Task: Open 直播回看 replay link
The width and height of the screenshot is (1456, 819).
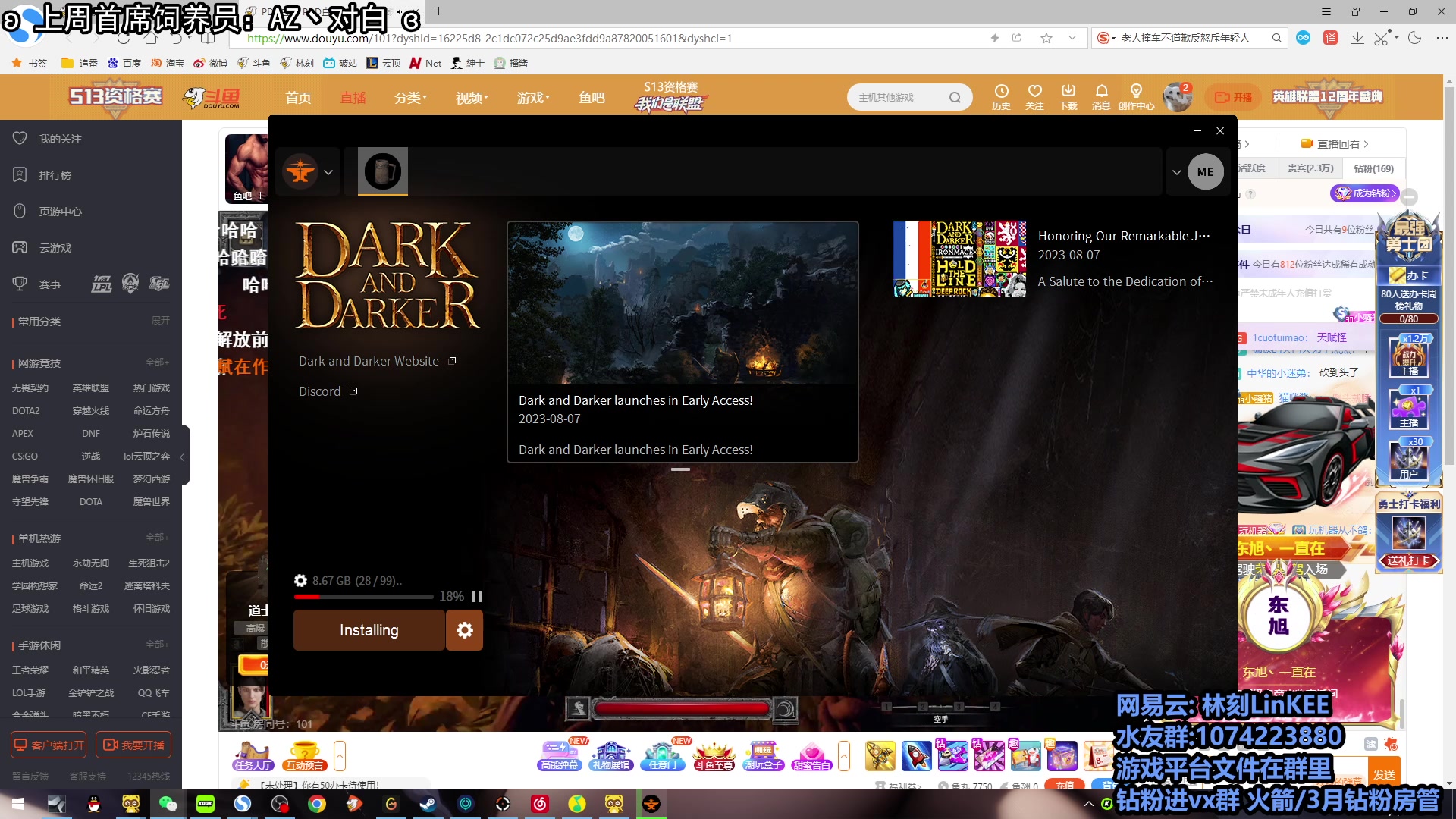Action: (x=1335, y=143)
